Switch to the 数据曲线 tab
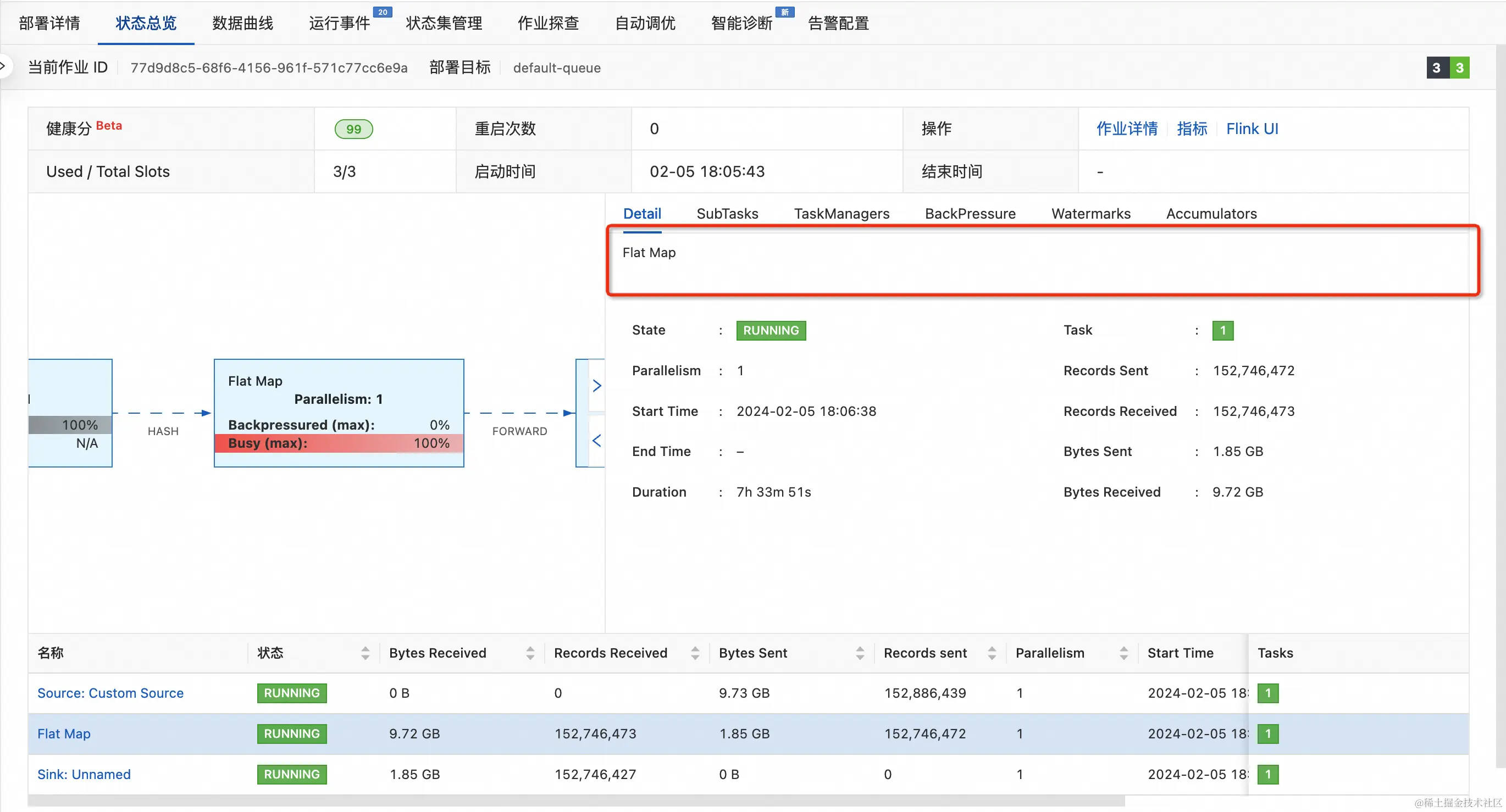This screenshot has height=812, width=1506. click(242, 24)
